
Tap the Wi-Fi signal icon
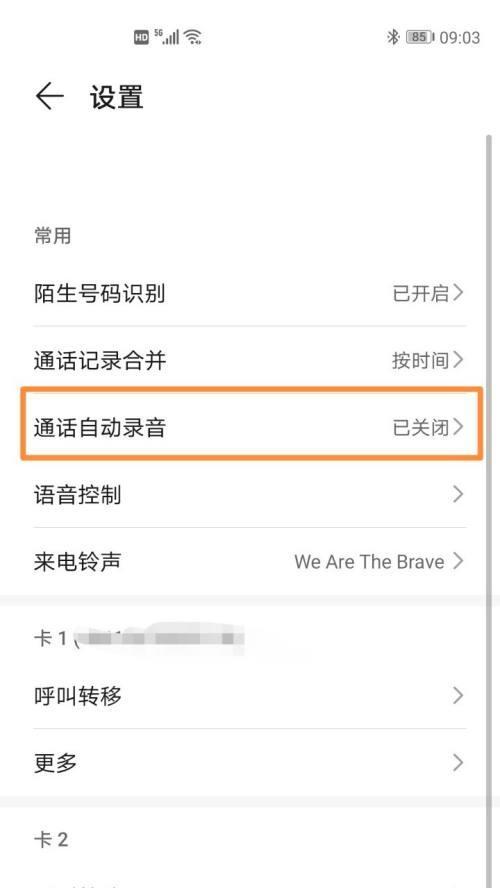coord(193,37)
